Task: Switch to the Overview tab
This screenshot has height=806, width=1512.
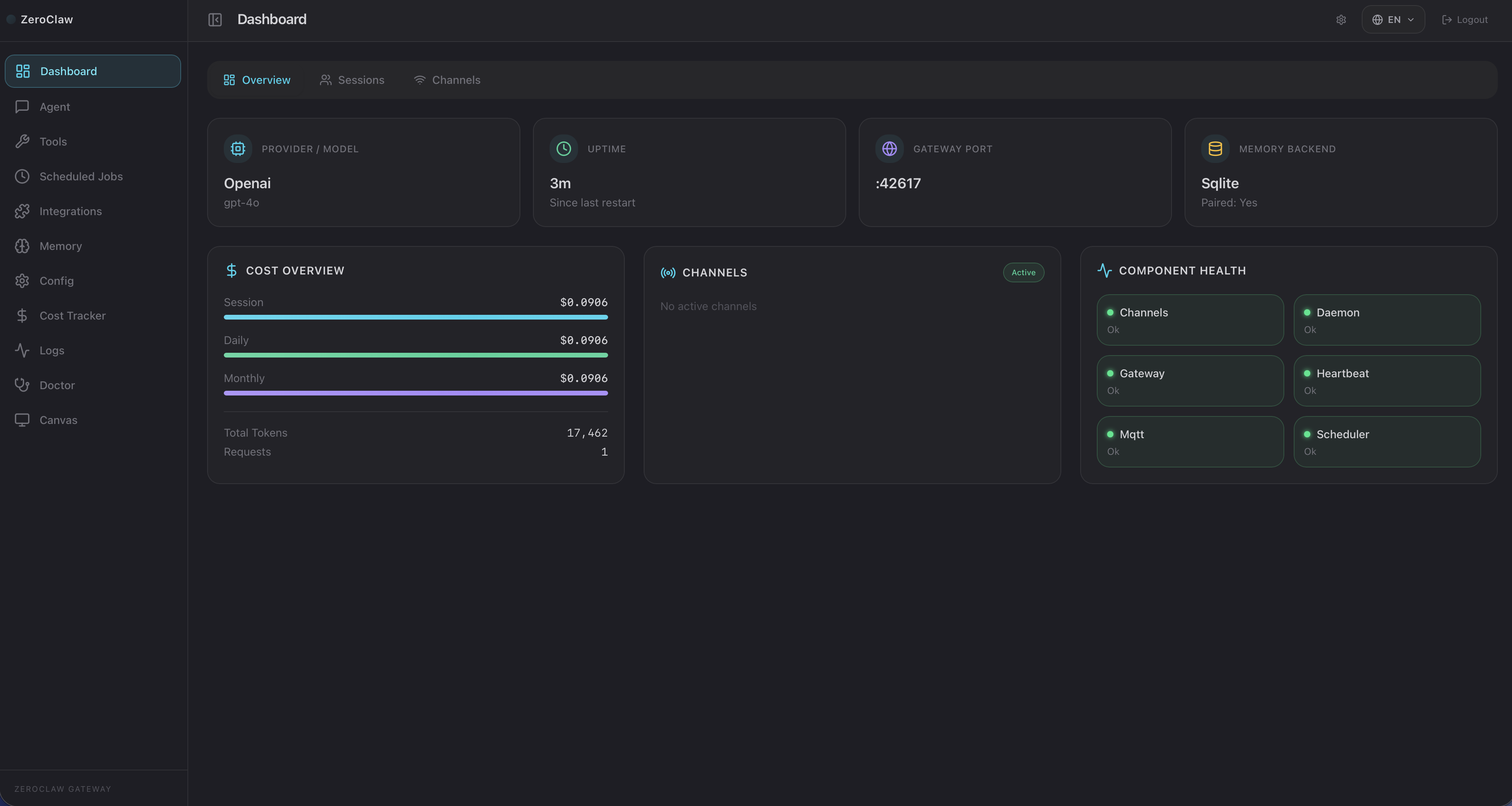Action: click(x=257, y=80)
